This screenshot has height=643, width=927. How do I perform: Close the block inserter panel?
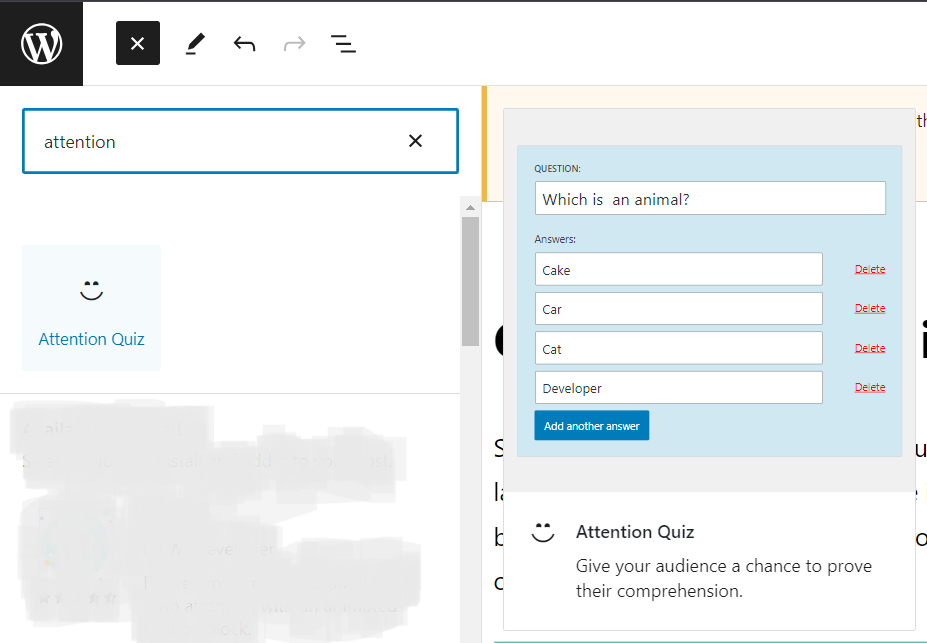pyautogui.click(x=138, y=43)
